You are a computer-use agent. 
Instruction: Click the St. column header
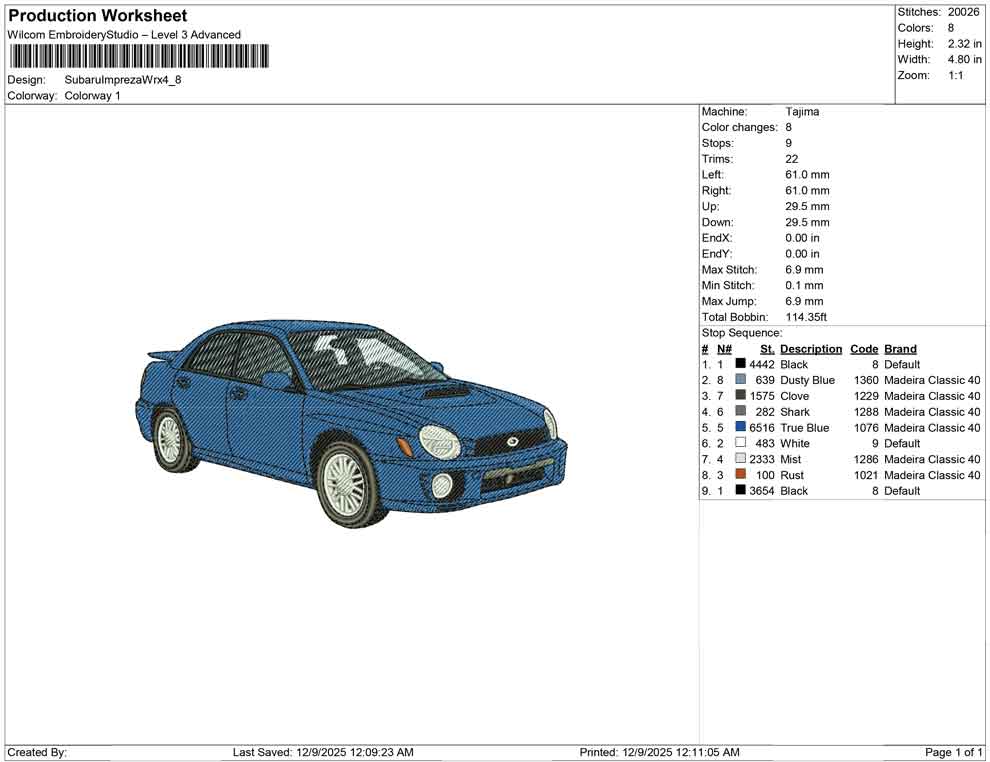point(766,348)
